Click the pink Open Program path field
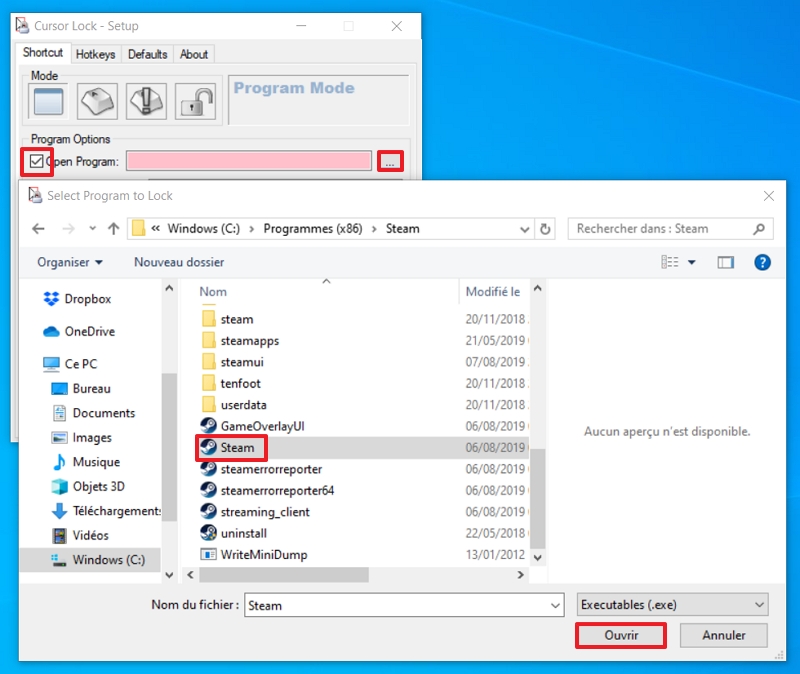The width and height of the screenshot is (800, 674). (x=248, y=161)
